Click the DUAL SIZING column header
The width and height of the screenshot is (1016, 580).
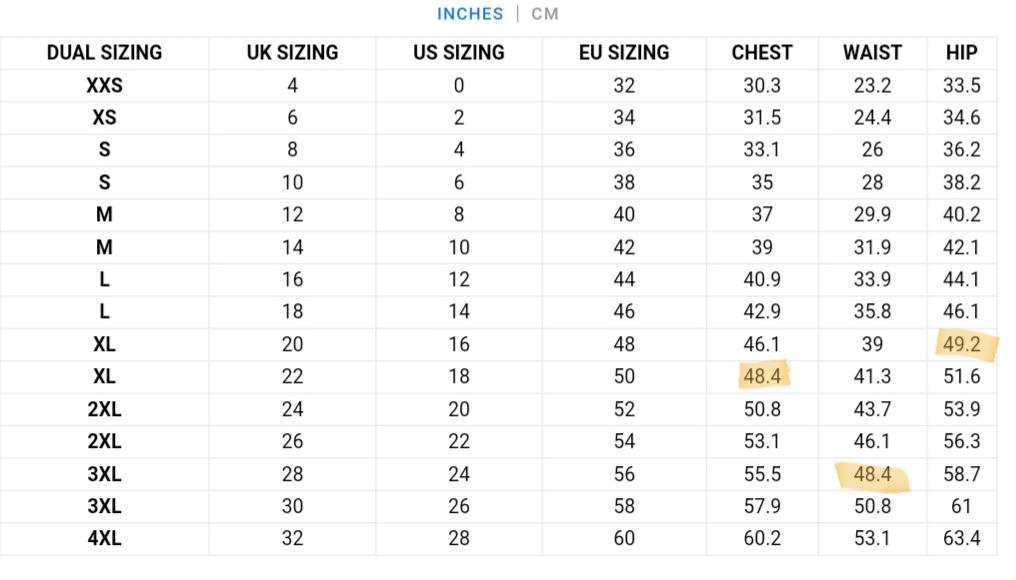pos(104,52)
